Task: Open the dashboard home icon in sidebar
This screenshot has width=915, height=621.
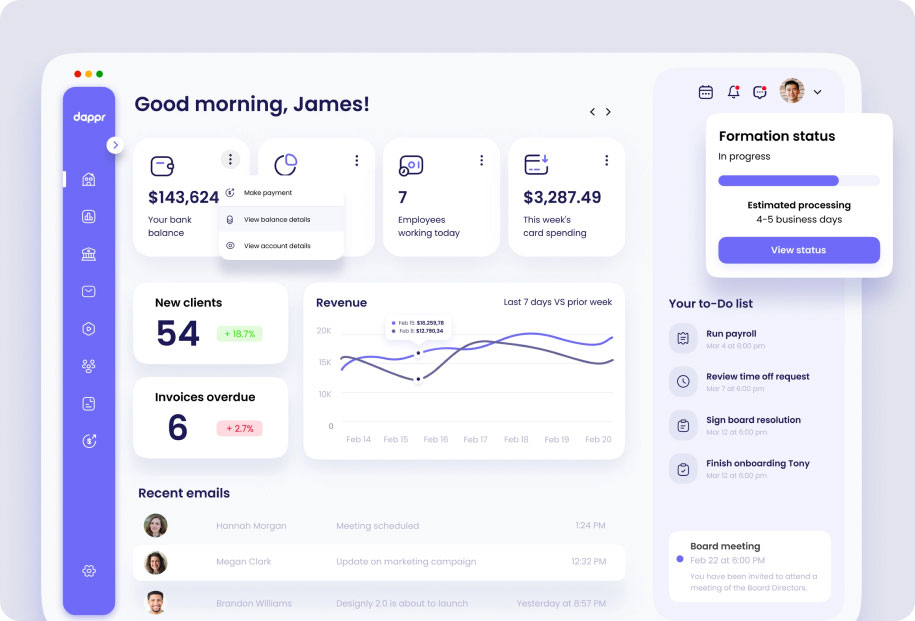Action: point(89,180)
